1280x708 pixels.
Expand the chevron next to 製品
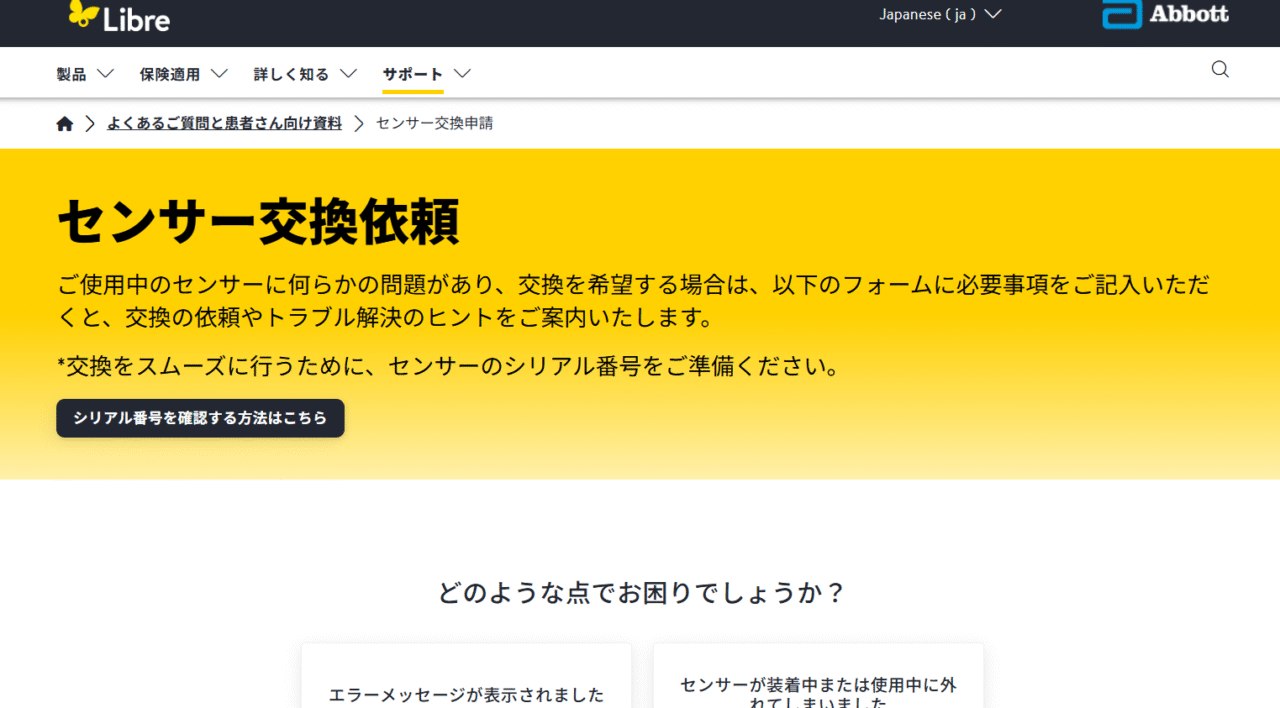click(105, 74)
